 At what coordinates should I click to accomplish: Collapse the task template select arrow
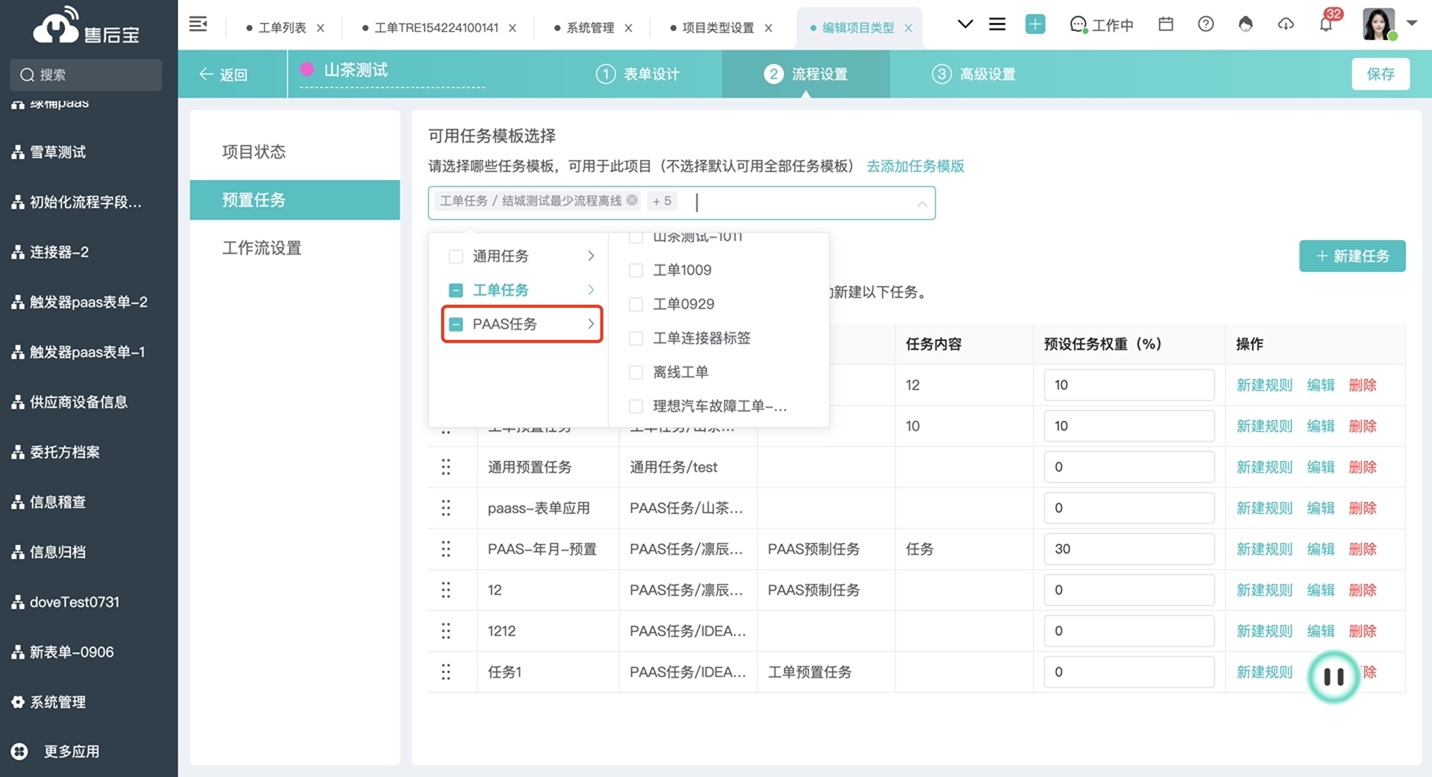point(921,203)
